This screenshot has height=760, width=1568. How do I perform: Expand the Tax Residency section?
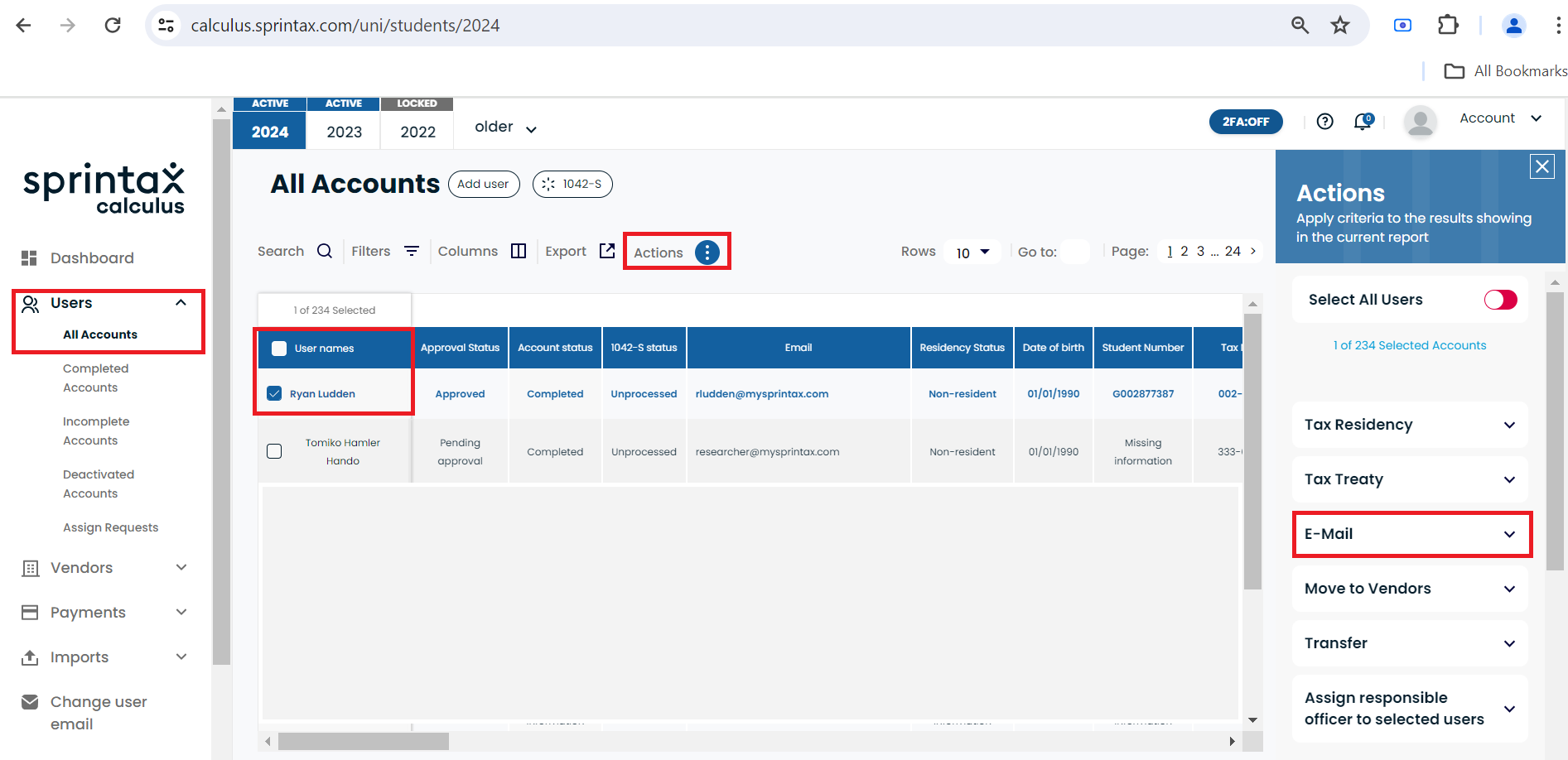(x=1410, y=425)
